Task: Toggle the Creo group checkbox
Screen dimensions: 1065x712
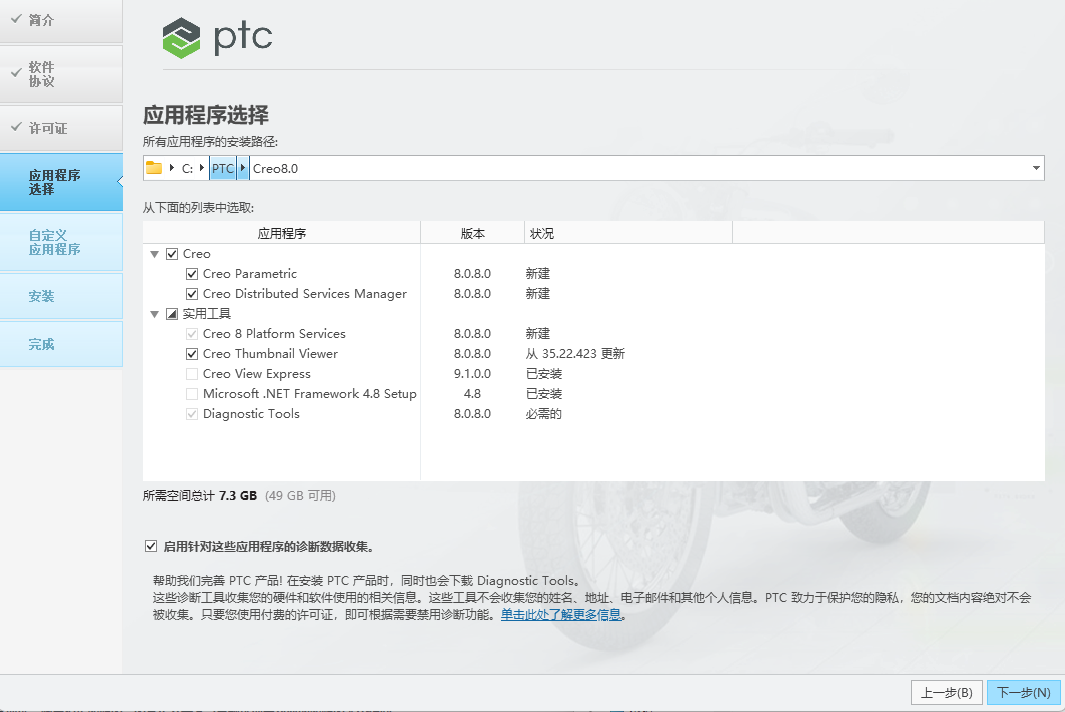Action: 172,254
